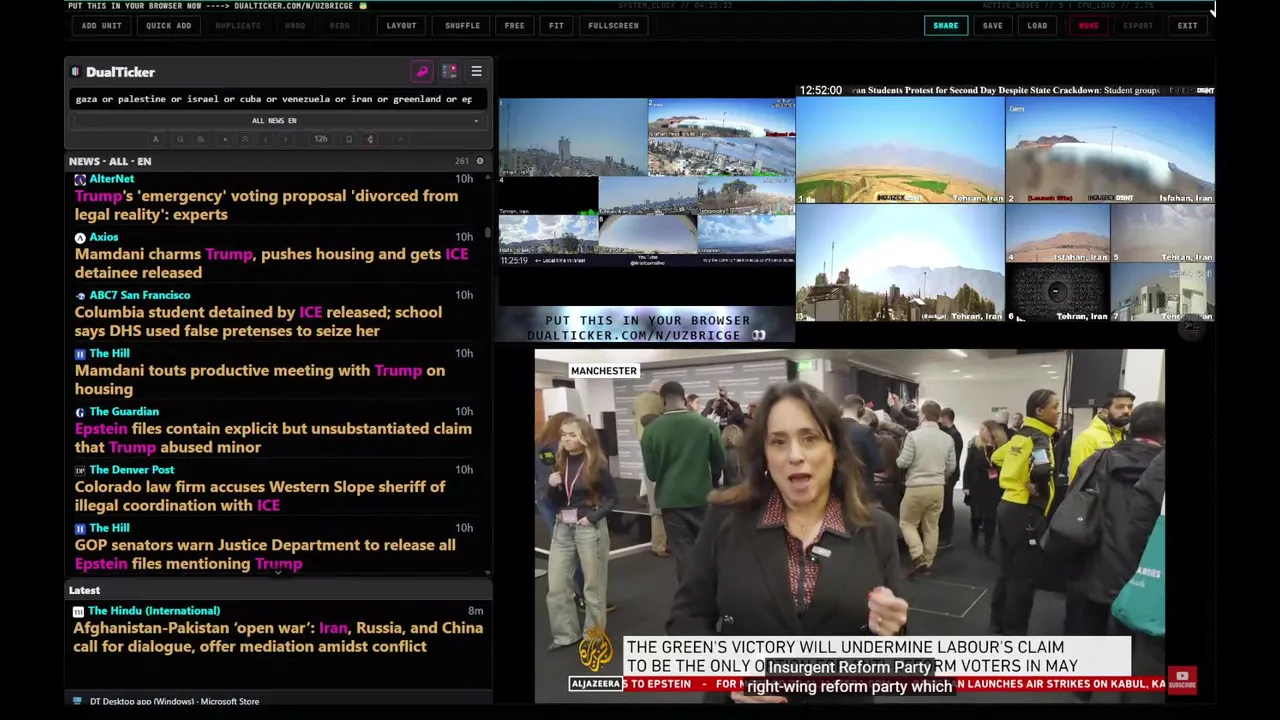
Task: Click the red NUKE button
Action: (x=1088, y=26)
